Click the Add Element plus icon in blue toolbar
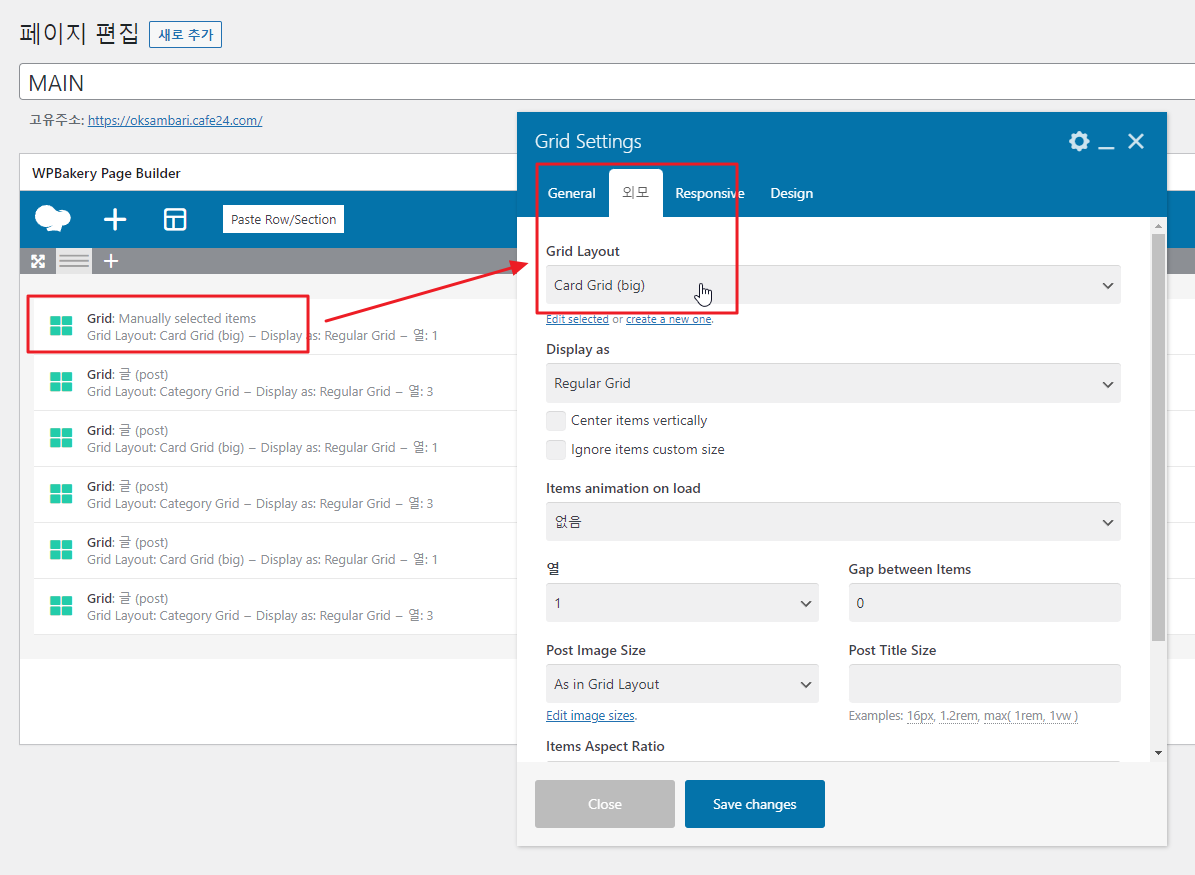The height and width of the screenshot is (875, 1195). [114, 220]
